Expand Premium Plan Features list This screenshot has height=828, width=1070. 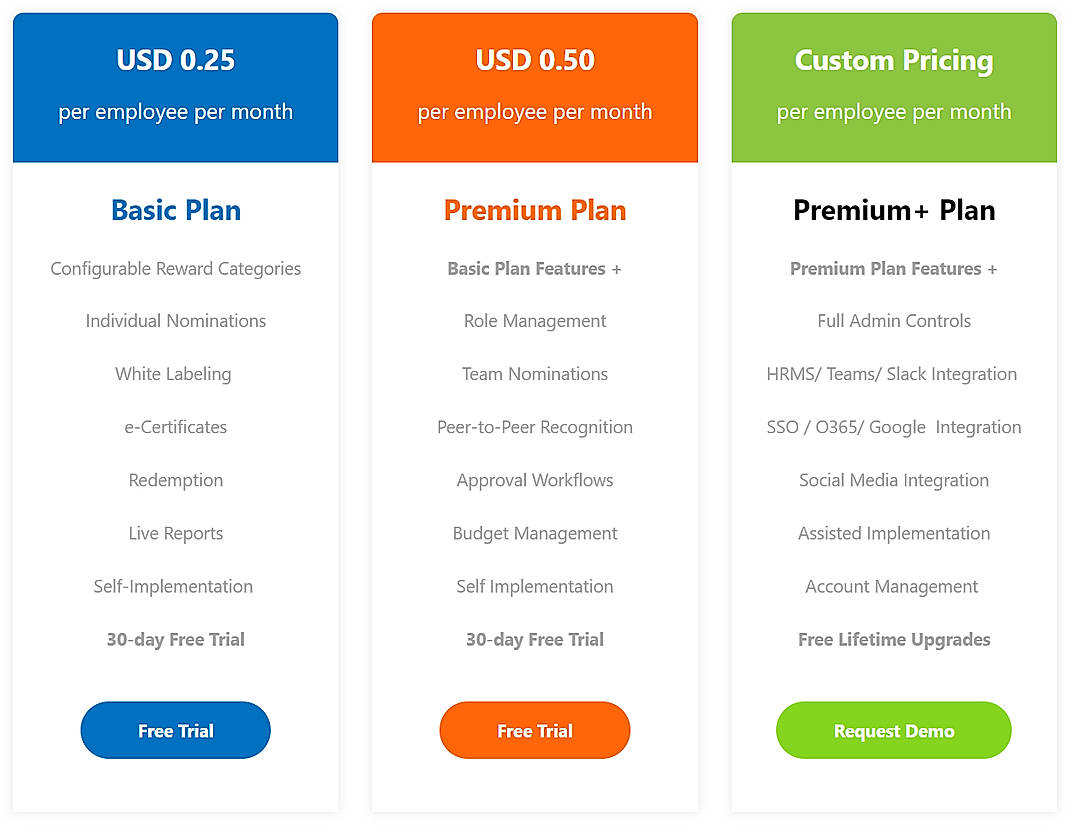[893, 268]
